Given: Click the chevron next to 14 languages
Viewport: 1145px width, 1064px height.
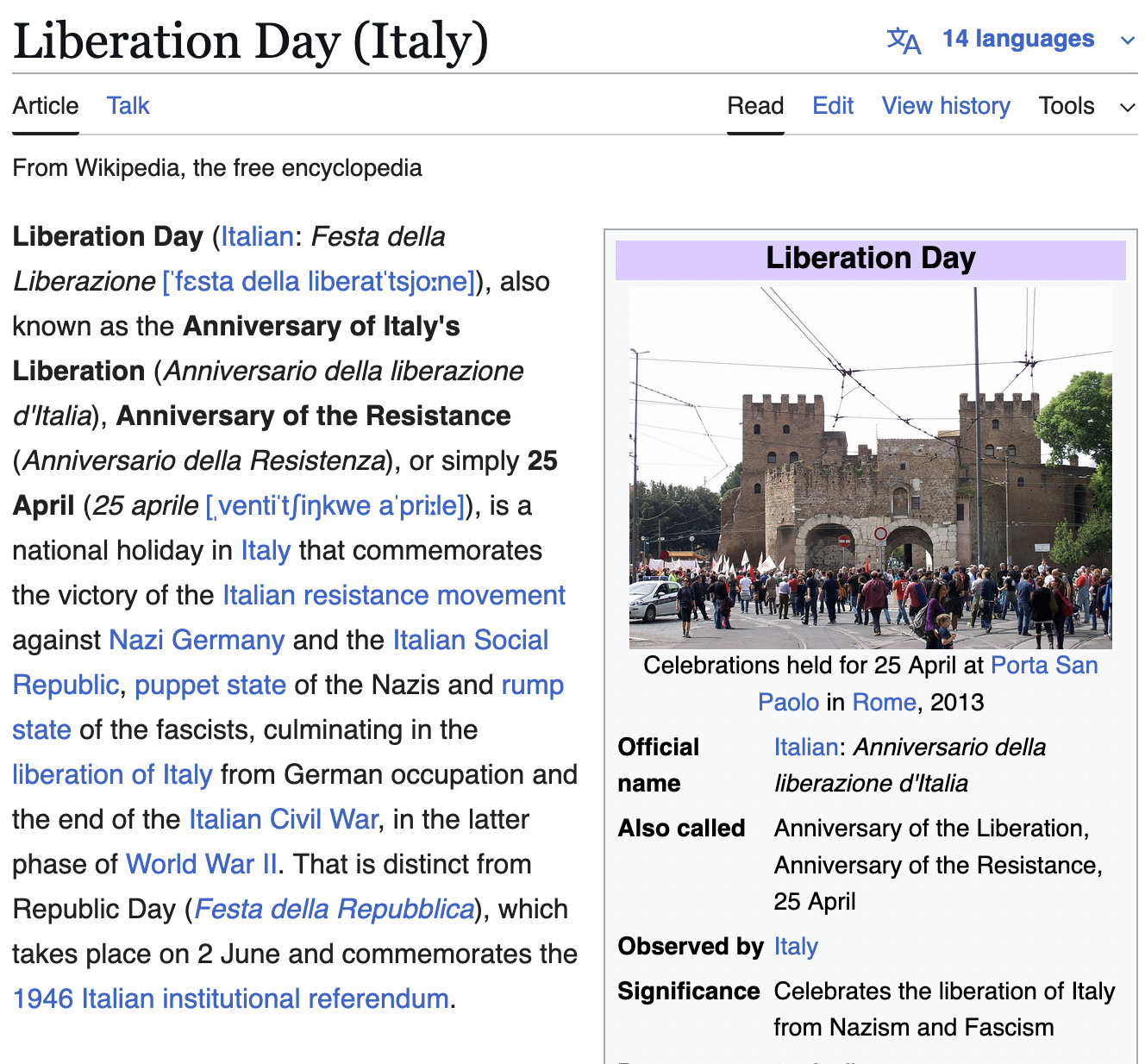Looking at the screenshot, I should click(1127, 41).
